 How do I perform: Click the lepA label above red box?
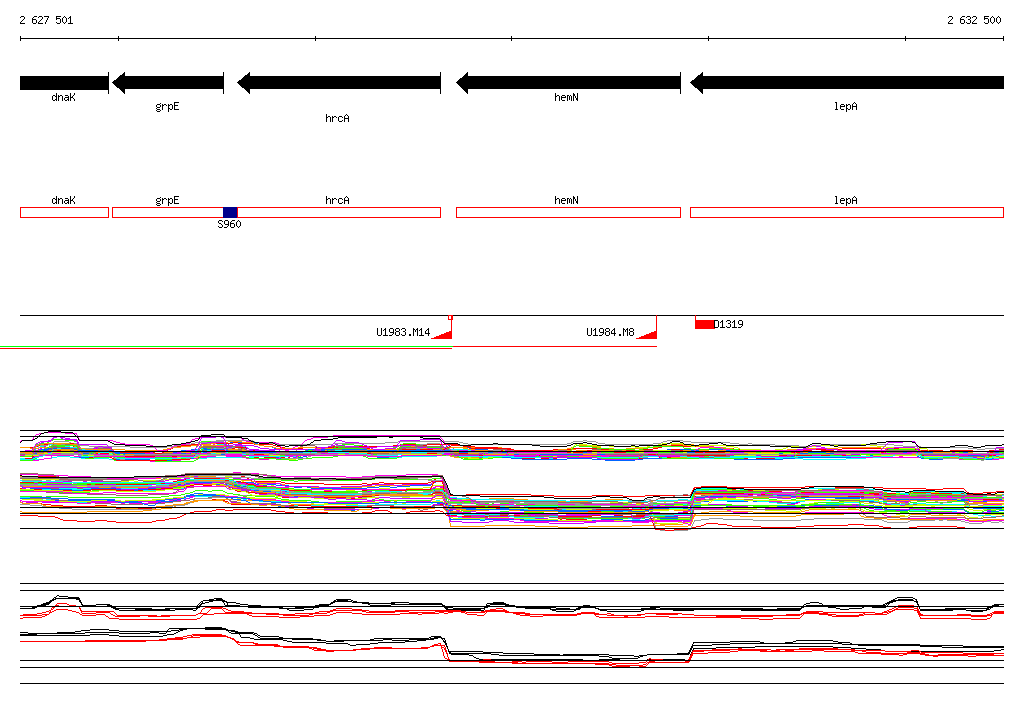(x=845, y=201)
